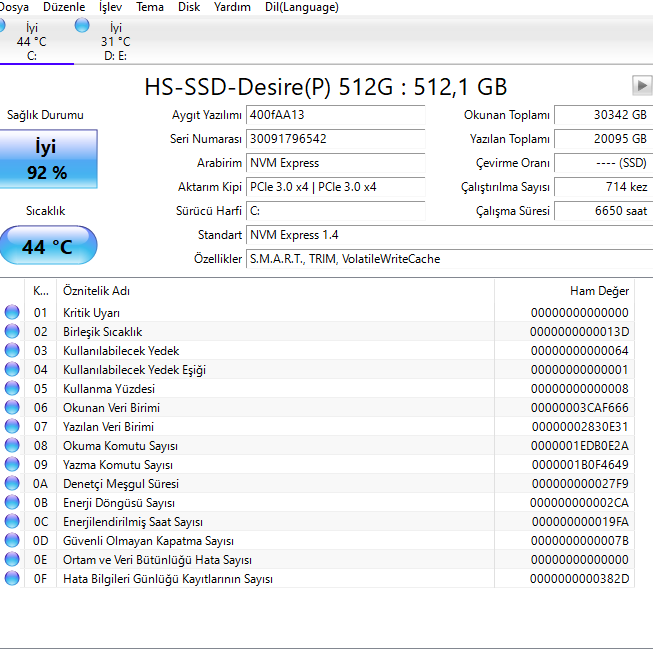The image size is (653, 650).
Task: Click the status dot for Denetçi Meşgul Süresi
Action: point(12,483)
